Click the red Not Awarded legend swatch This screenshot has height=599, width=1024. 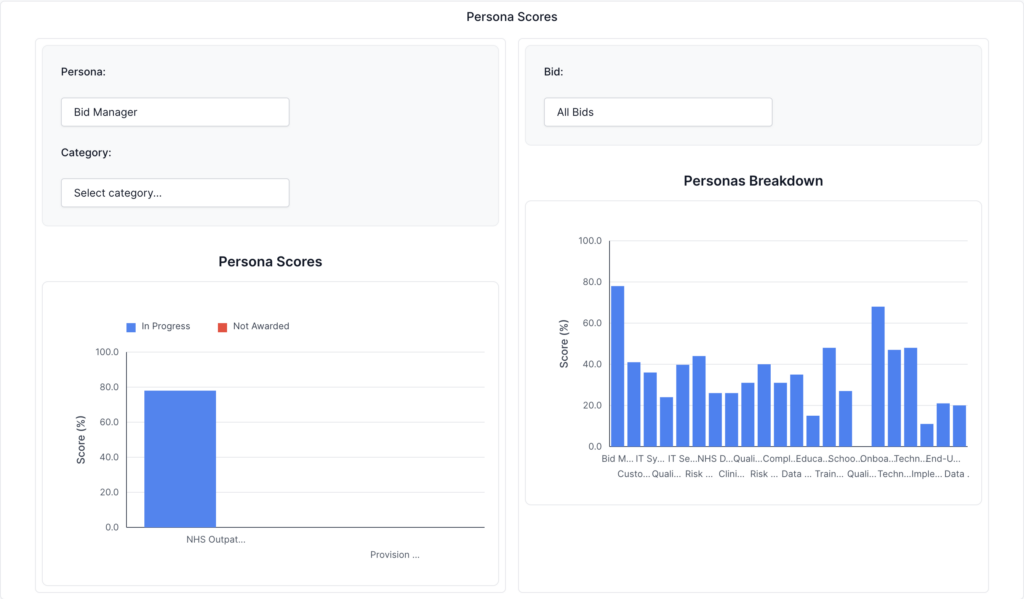222,327
